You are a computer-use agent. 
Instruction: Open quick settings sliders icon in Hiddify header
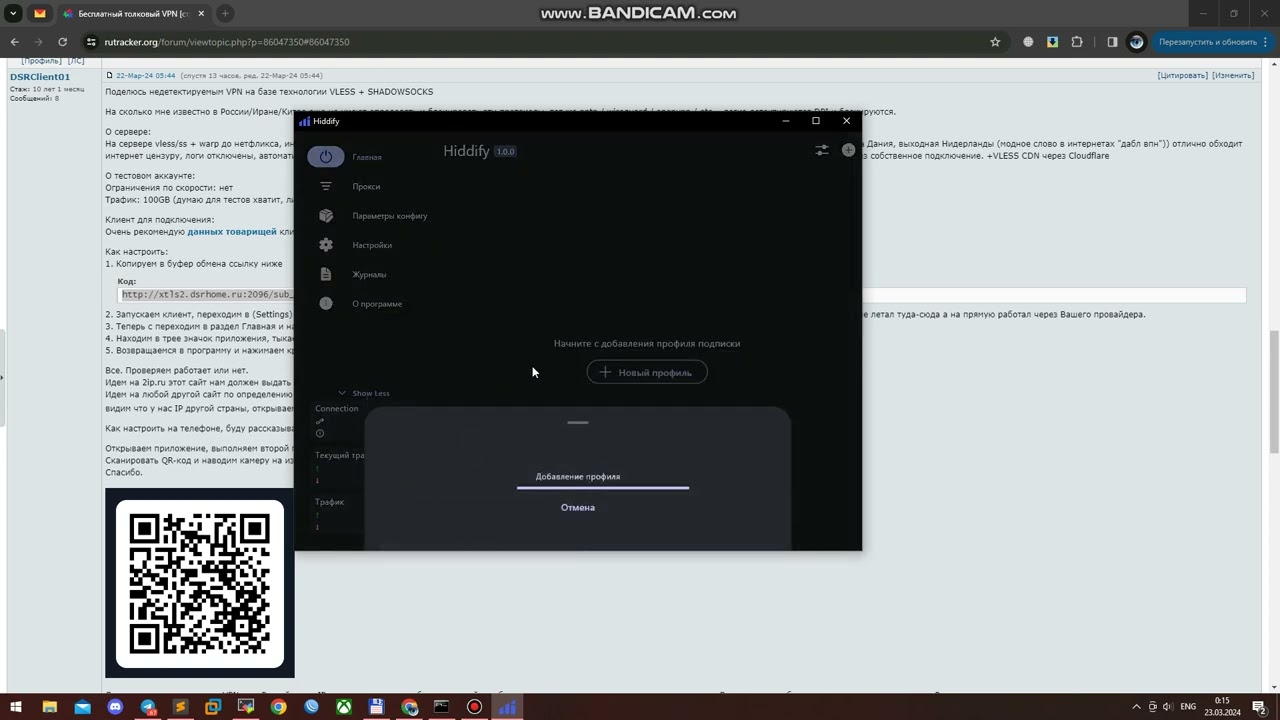pos(822,150)
